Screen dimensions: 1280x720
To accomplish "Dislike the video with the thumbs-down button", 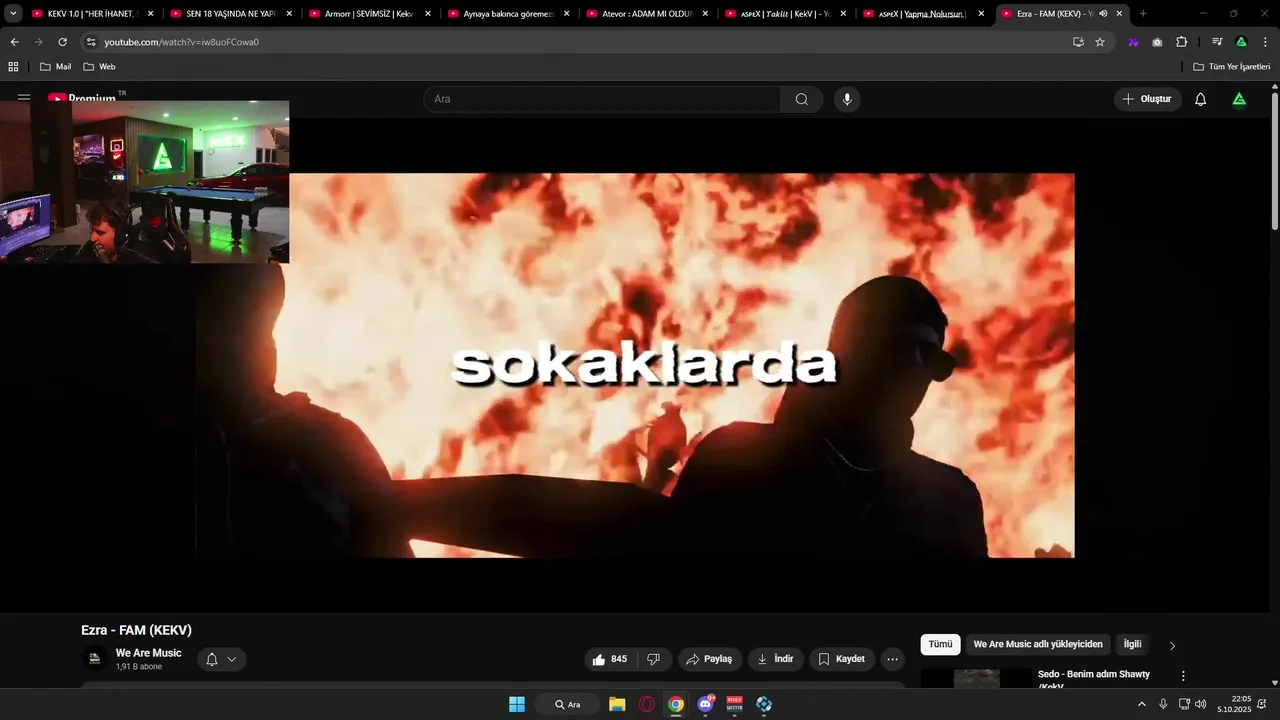I will coord(653,659).
